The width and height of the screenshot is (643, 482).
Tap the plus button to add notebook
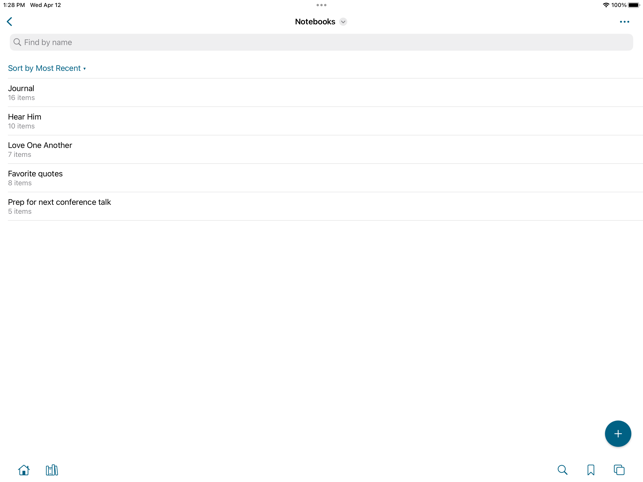point(617,433)
